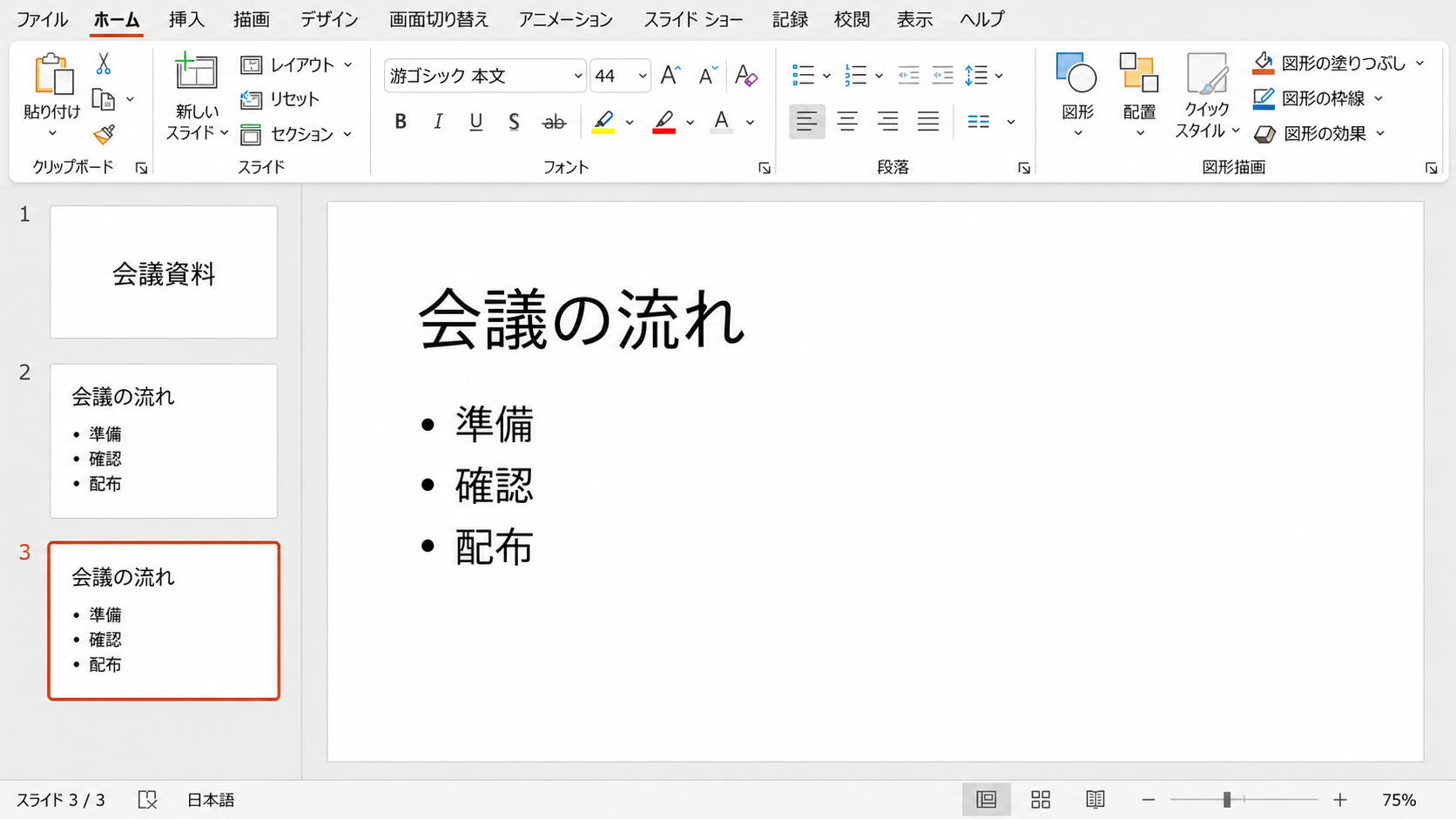Expand the paste options arrow below 貼り付け
The width and height of the screenshot is (1456, 819).
pyautogui.click(x=52, y=133)
